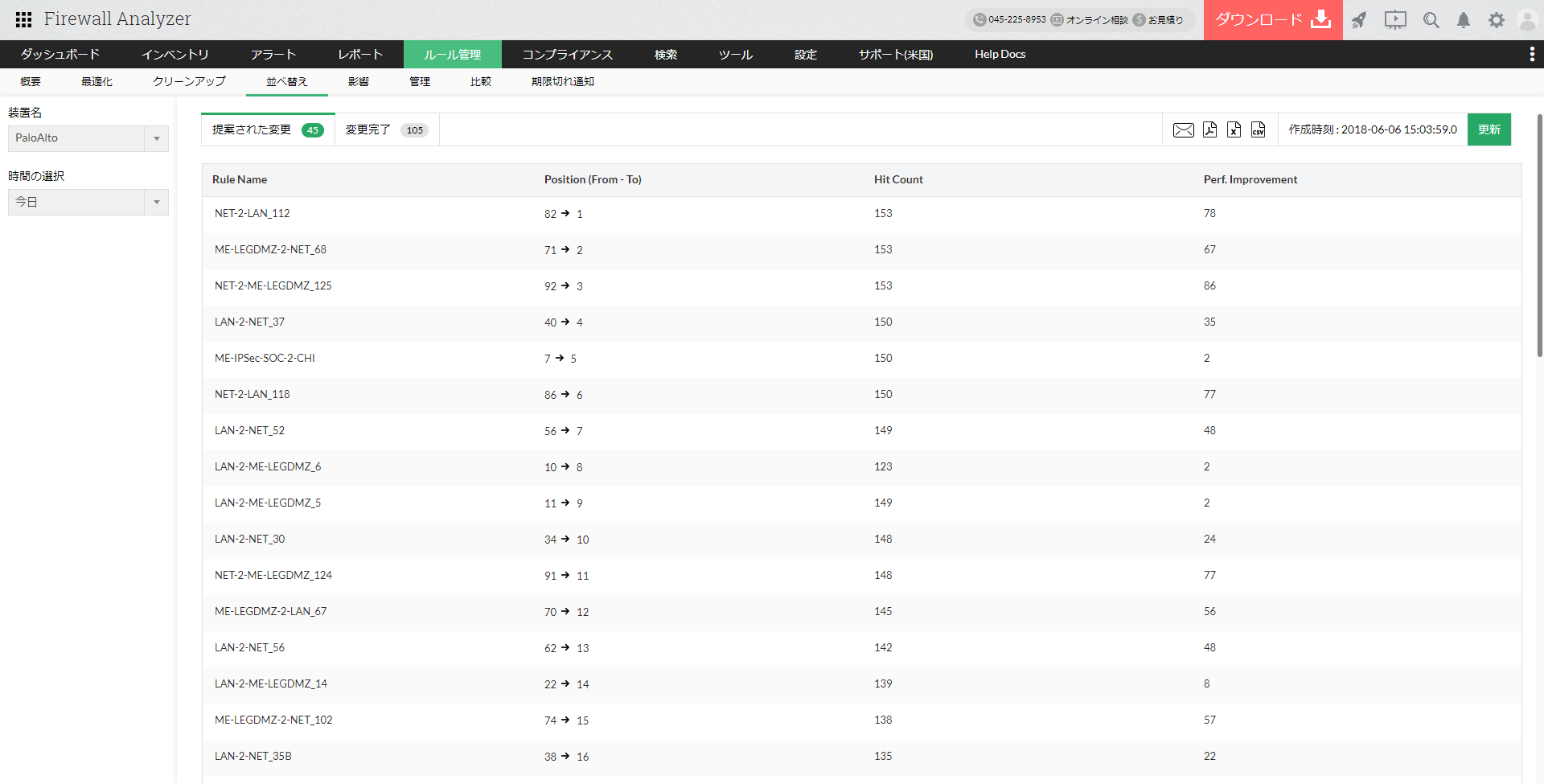
Task: Select rule ME-IPSec-SOC-2-CHI
Action: [x=265, y=358]
